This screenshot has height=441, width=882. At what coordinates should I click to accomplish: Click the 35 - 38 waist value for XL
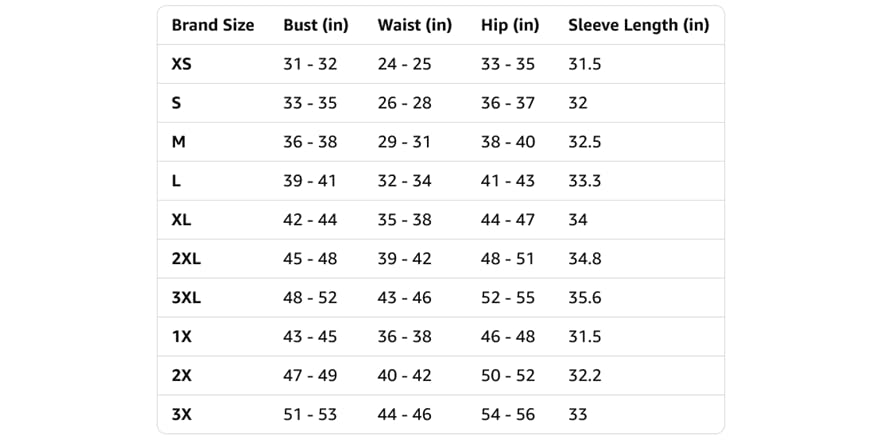click(404, 219)
